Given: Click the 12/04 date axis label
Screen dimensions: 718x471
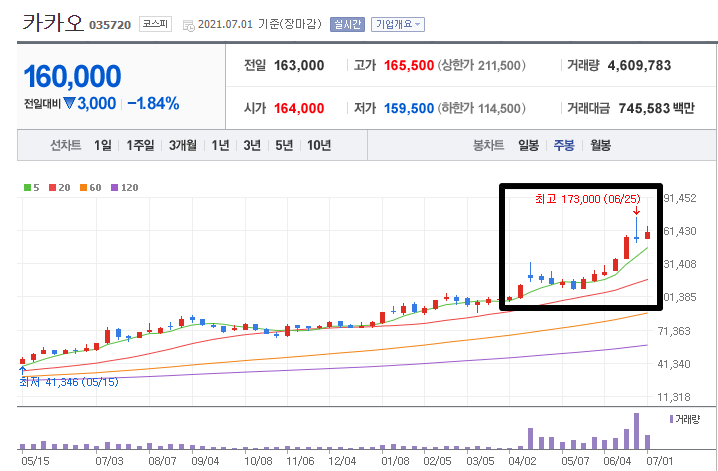Looking at the screenshot, I should 342,460.
